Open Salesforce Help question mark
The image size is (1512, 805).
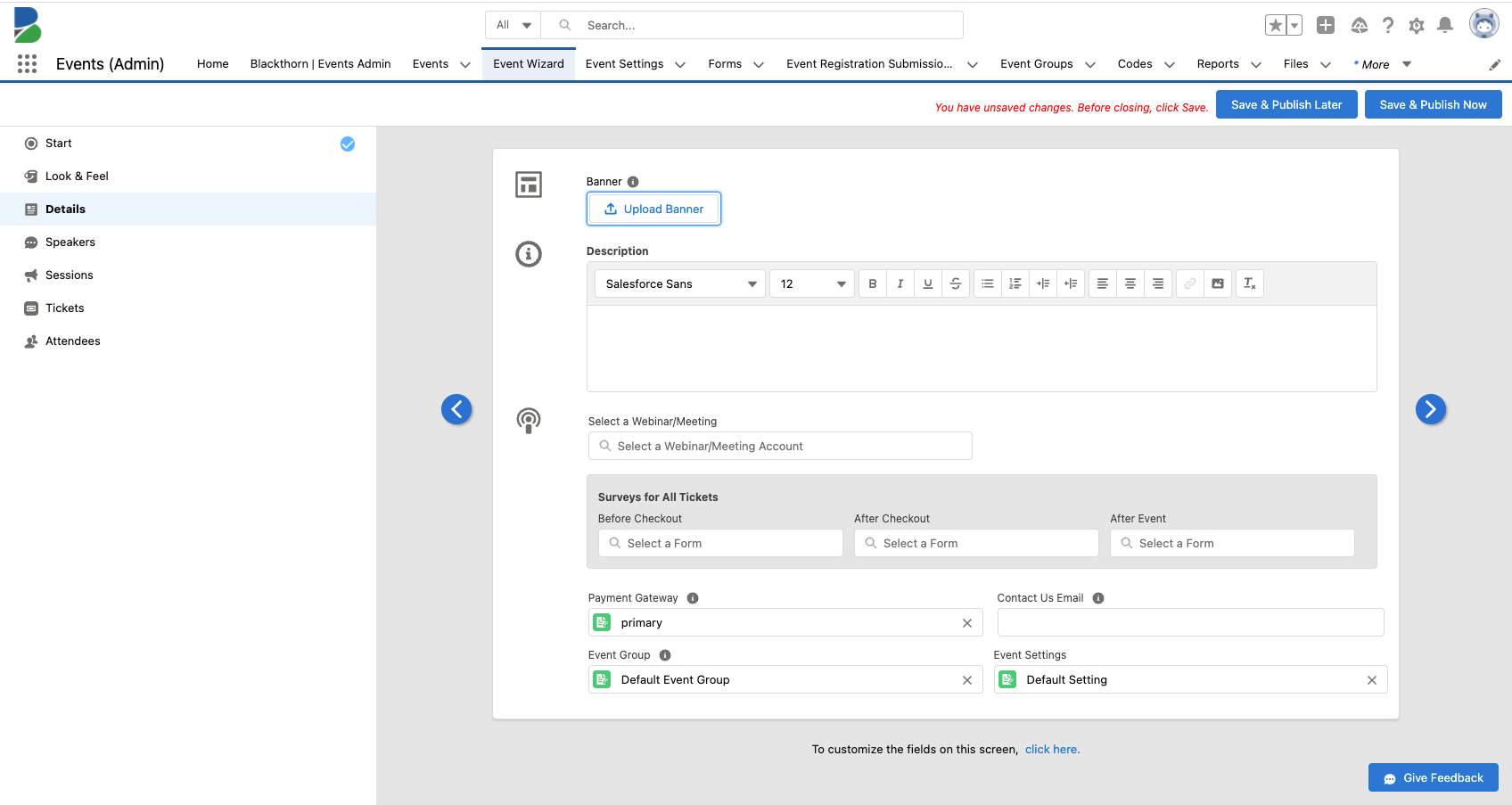(x=1388, y=25)
